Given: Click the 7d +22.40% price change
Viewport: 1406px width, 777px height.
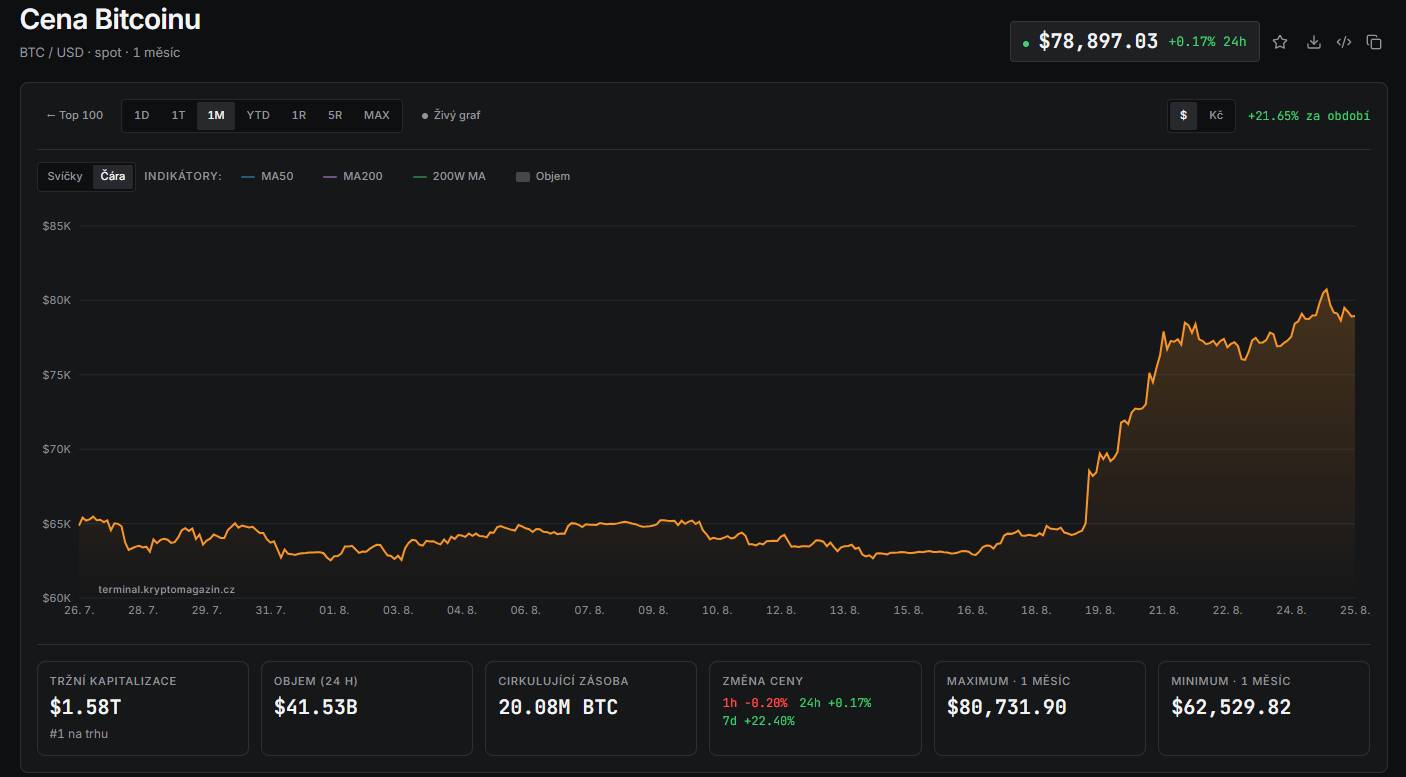Looking at the screenshot, I should pyautogui.click(x=758, y=721).
